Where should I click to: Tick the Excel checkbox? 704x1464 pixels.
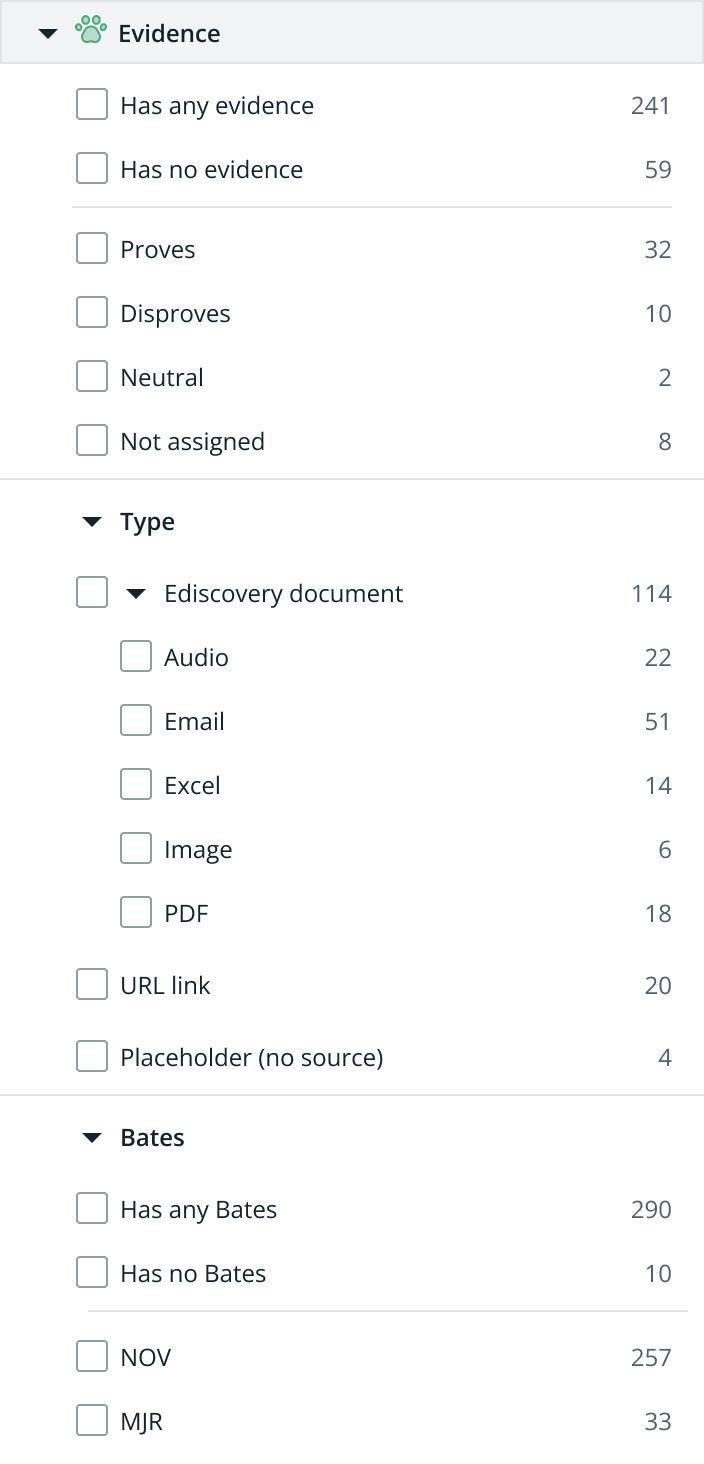pos(136,785)
